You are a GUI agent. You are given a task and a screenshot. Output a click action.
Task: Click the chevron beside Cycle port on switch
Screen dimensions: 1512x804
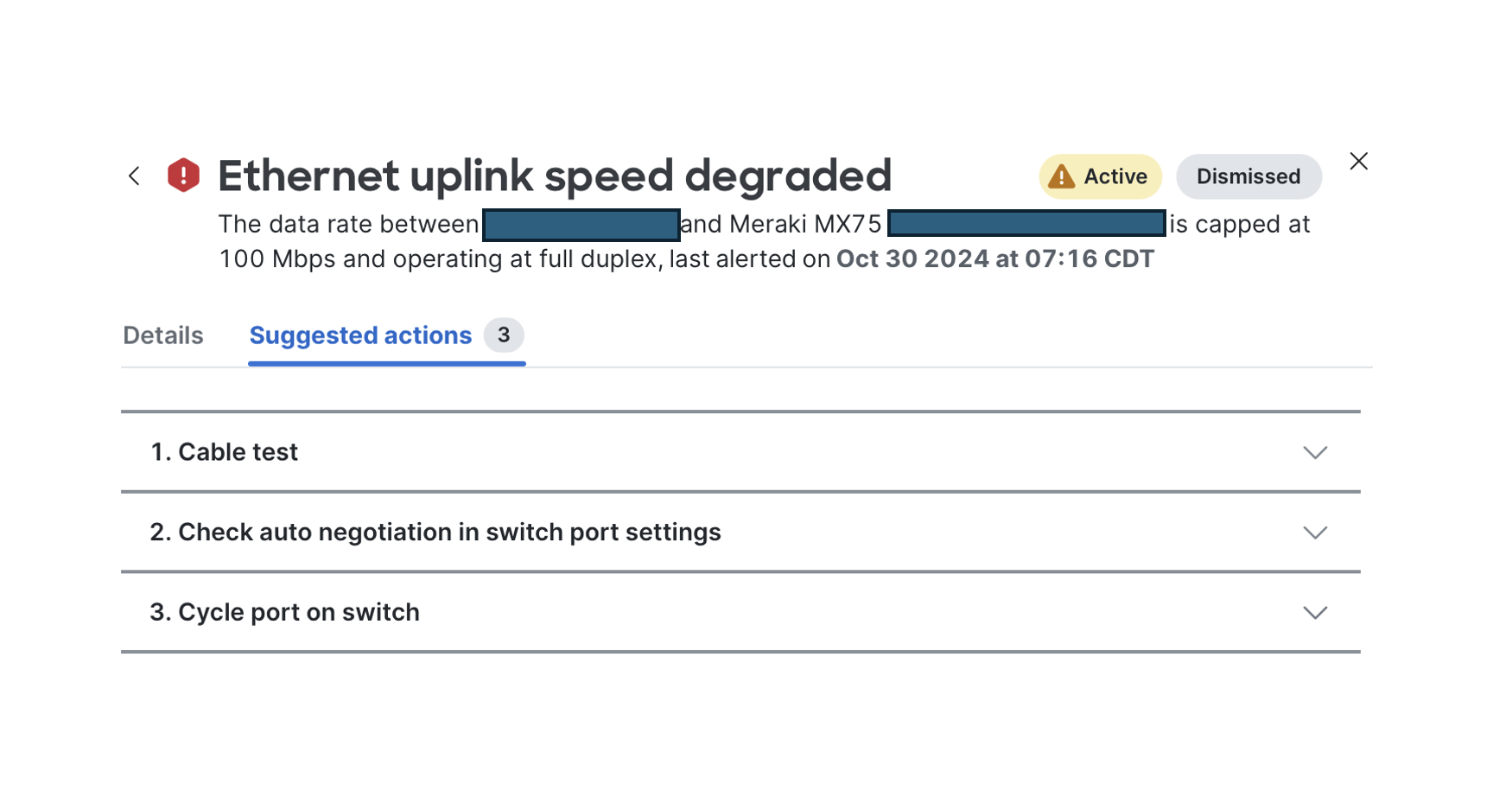click(1315, 612)
